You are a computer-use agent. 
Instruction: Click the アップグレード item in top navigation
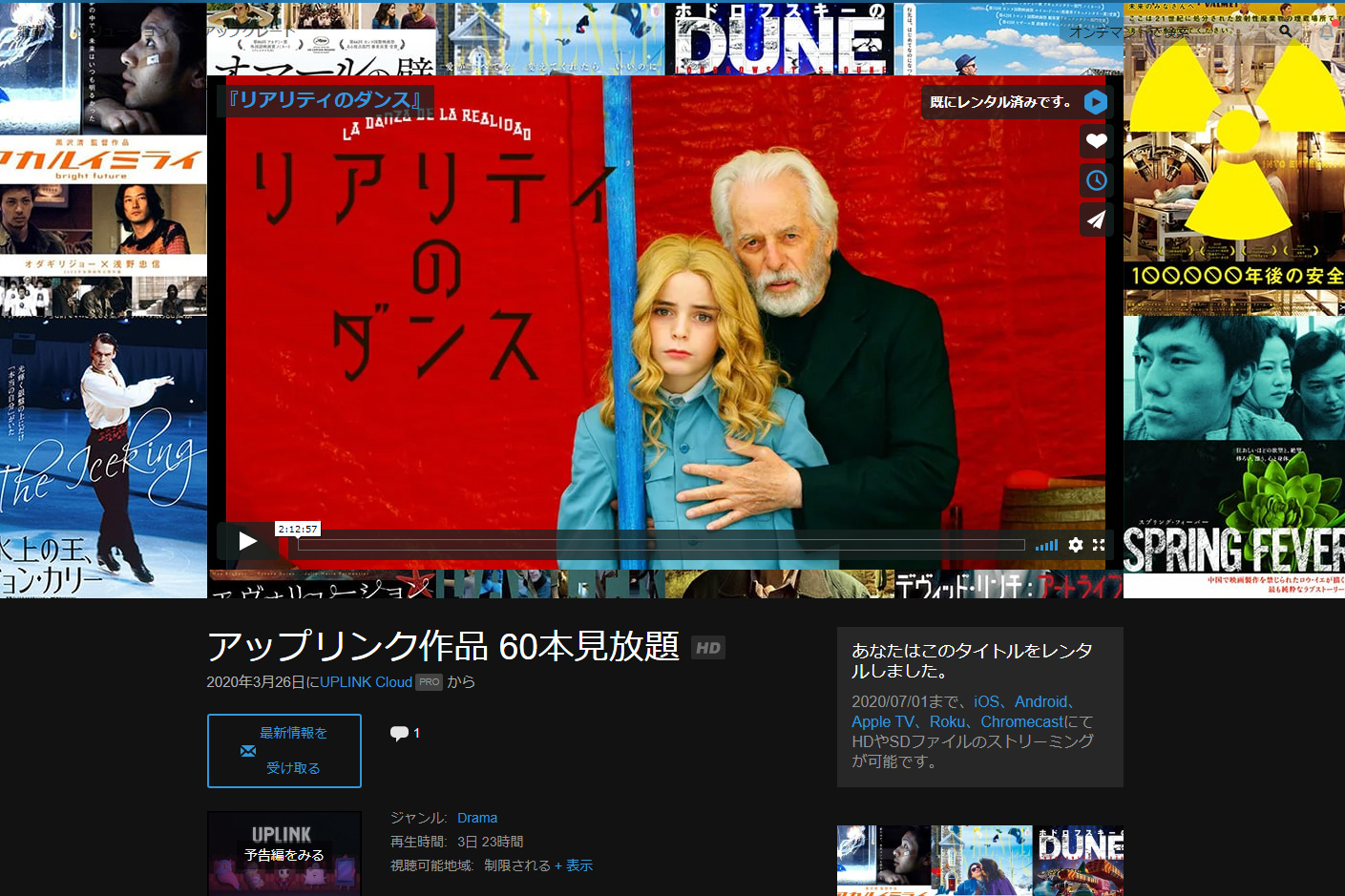tap(252, 31)
